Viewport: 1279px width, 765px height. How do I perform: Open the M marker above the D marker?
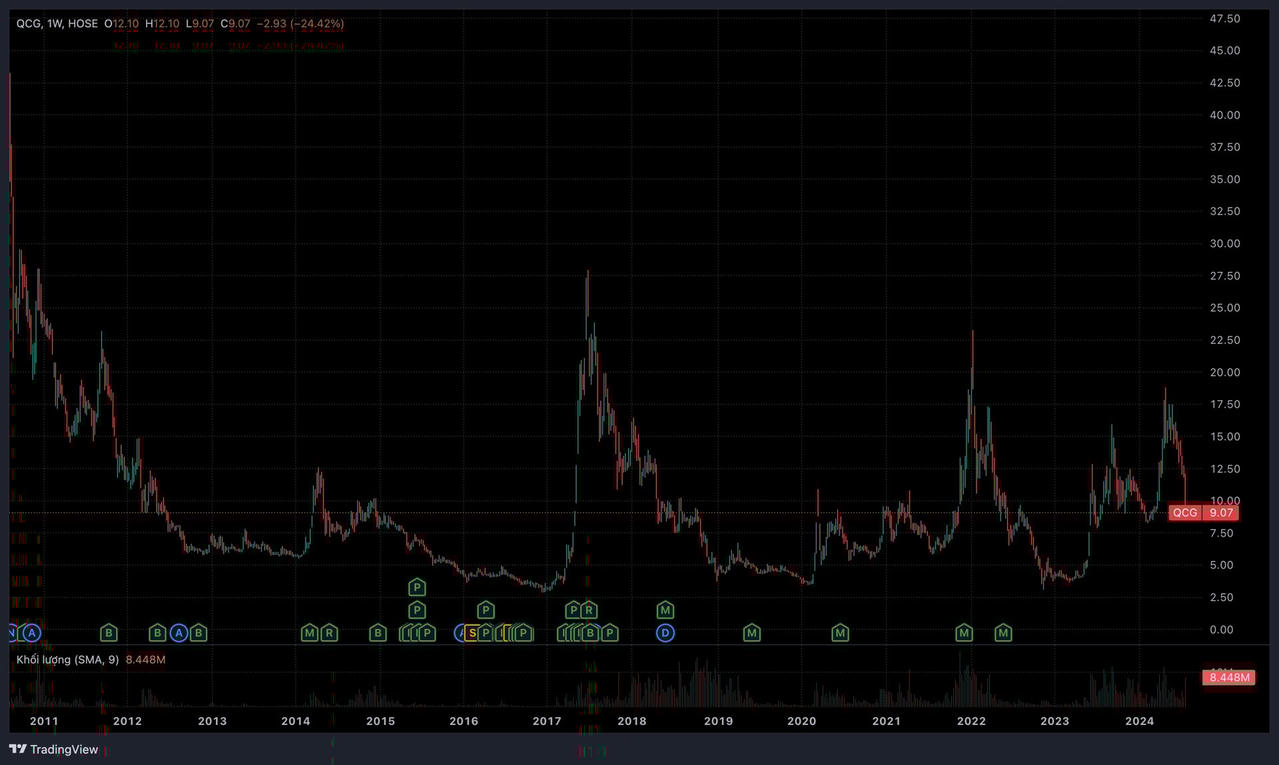click(x=665, y=610)
